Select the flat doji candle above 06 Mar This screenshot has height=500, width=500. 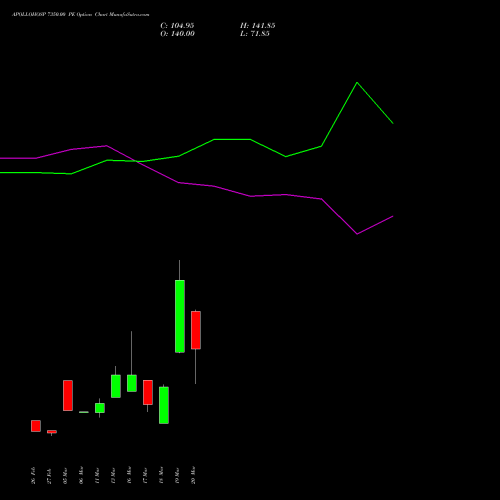pyautogui.click(x=84, y=412)
